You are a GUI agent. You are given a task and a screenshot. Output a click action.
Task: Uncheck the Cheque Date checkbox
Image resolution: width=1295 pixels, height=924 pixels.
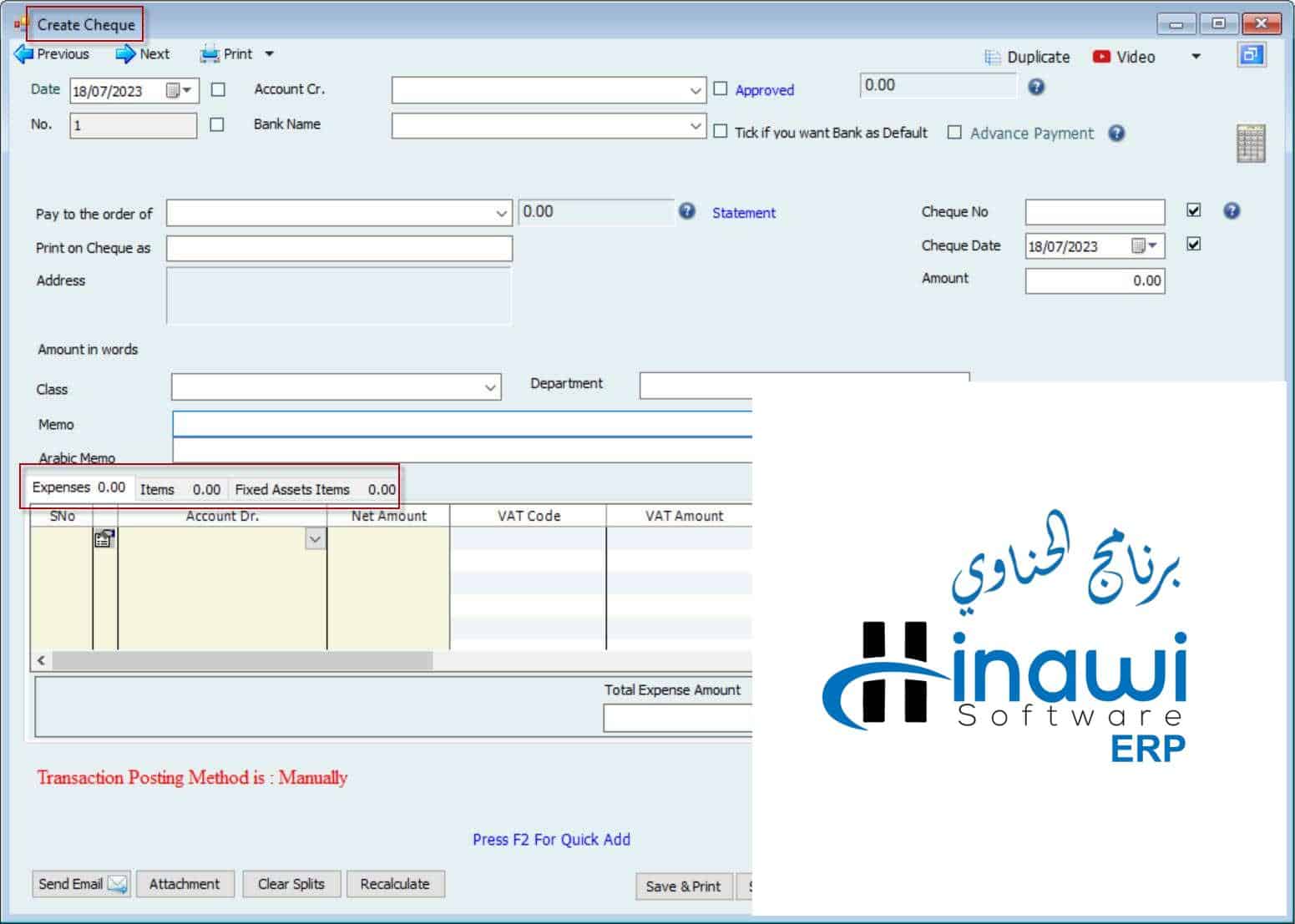tap(1194, 244)
